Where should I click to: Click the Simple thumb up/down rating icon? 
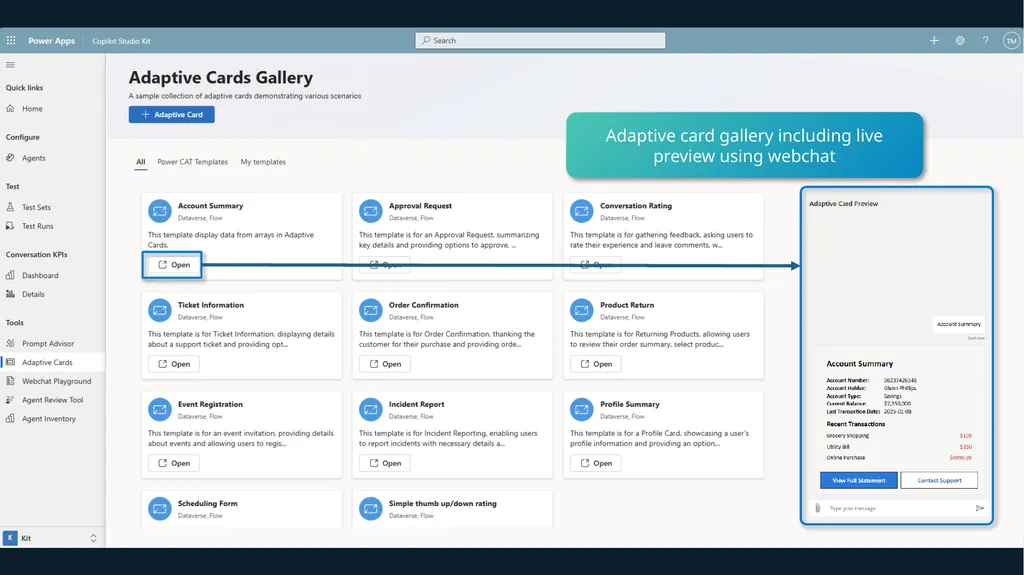(x=370, y=509)
